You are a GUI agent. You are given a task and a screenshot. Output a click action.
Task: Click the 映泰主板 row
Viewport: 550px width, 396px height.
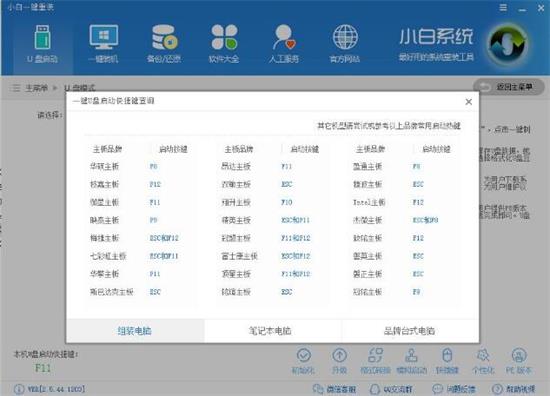[x=140, y=220]
